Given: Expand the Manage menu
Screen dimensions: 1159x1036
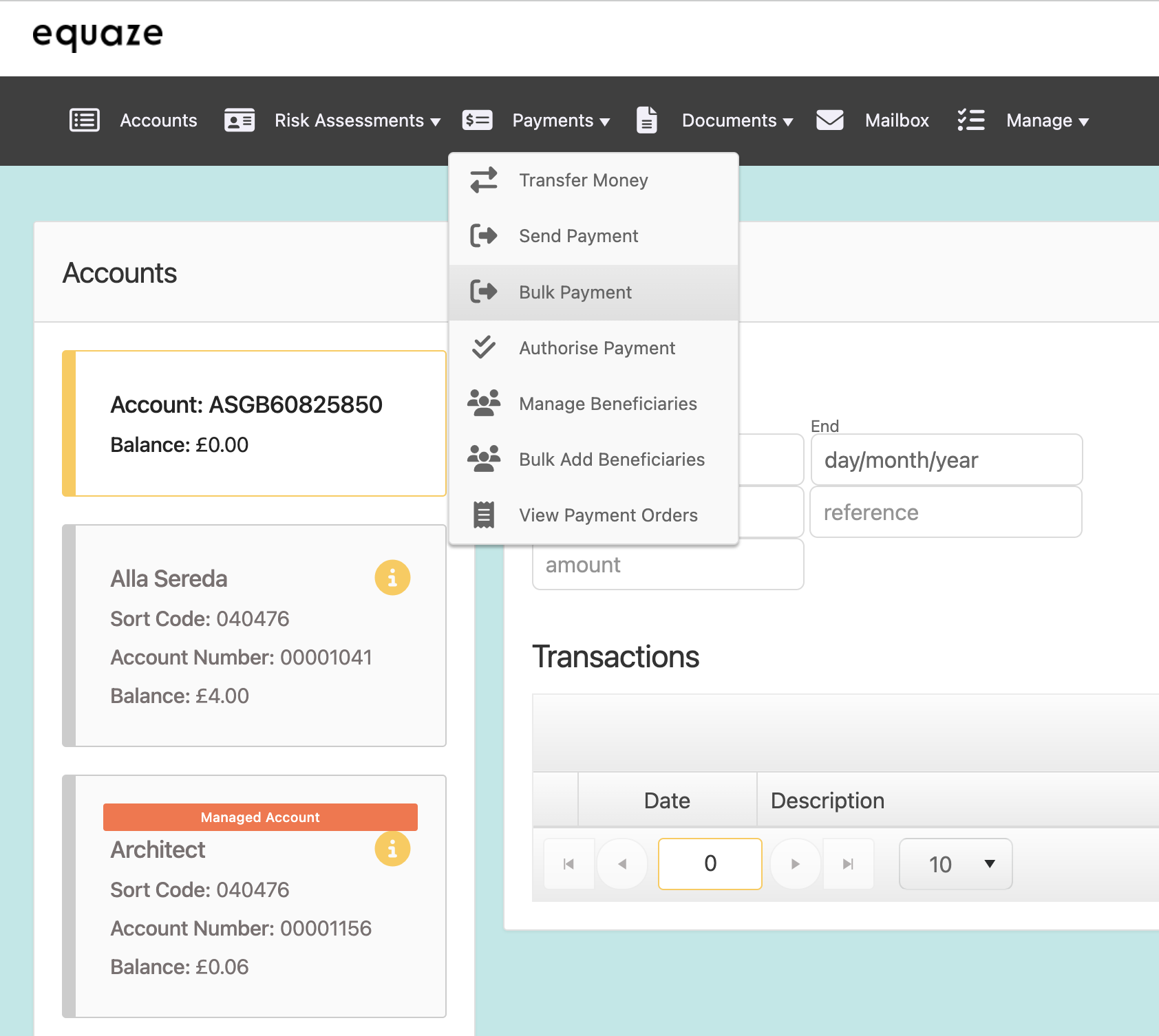Looking at the screenshot, I should pos(1047,121).
